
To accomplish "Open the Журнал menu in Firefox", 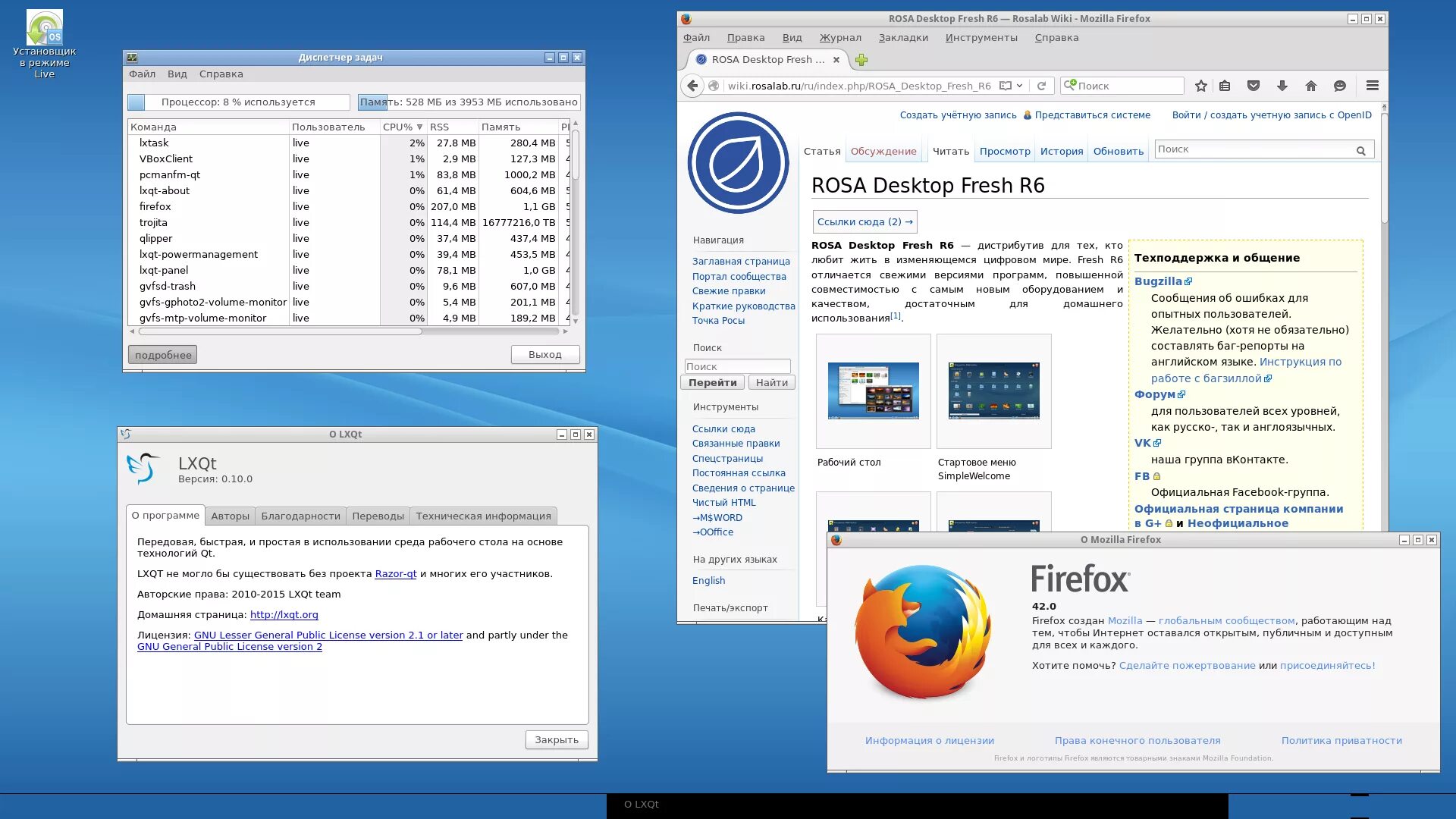I will pos(839,37).
